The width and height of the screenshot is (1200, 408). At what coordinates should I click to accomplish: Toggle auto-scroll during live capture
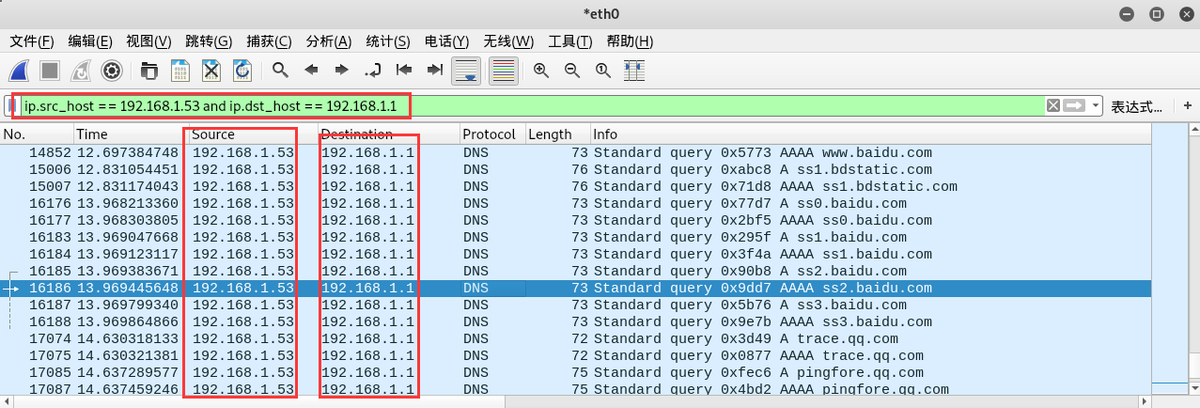[x=465, y=70]
